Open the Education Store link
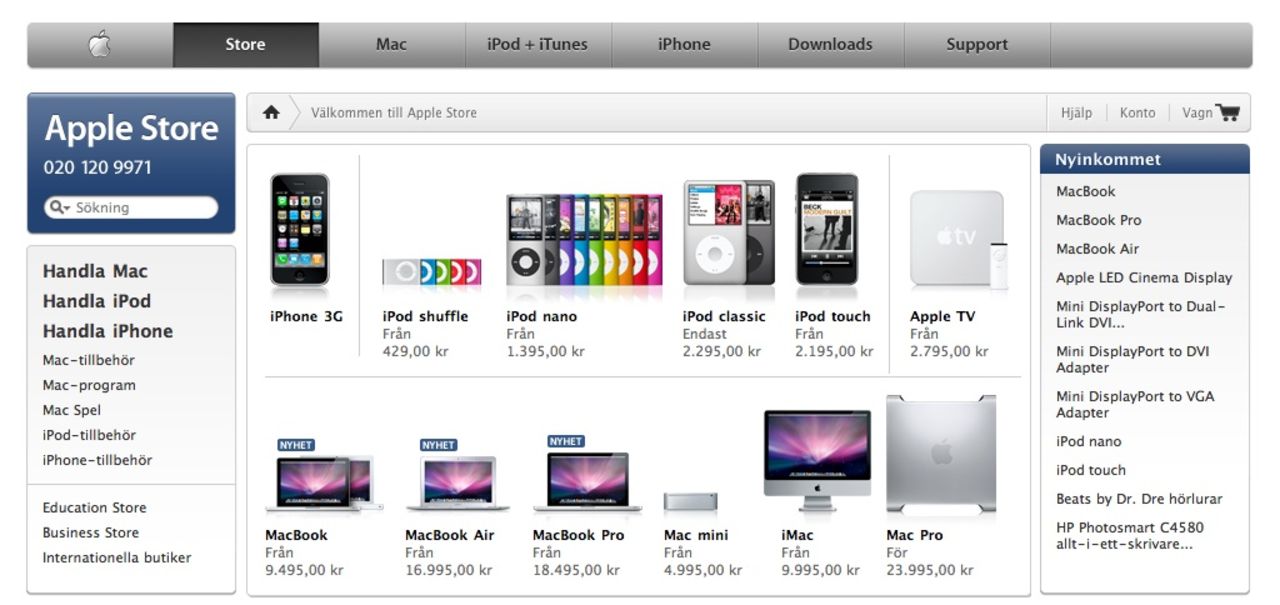 click(93, 507)
